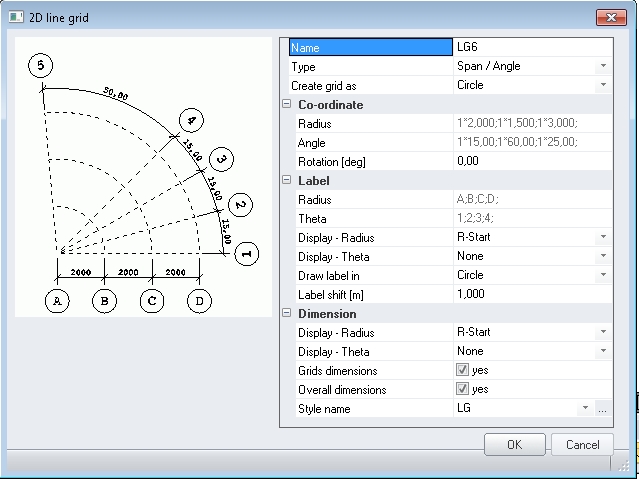
Task: Close the 2D line grid dialog
Action: (611, 18)
